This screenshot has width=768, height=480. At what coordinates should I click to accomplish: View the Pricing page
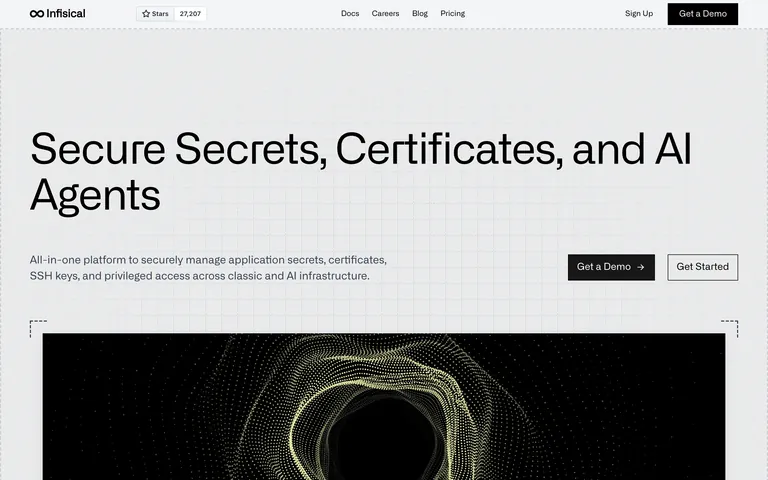click(453, 14)
